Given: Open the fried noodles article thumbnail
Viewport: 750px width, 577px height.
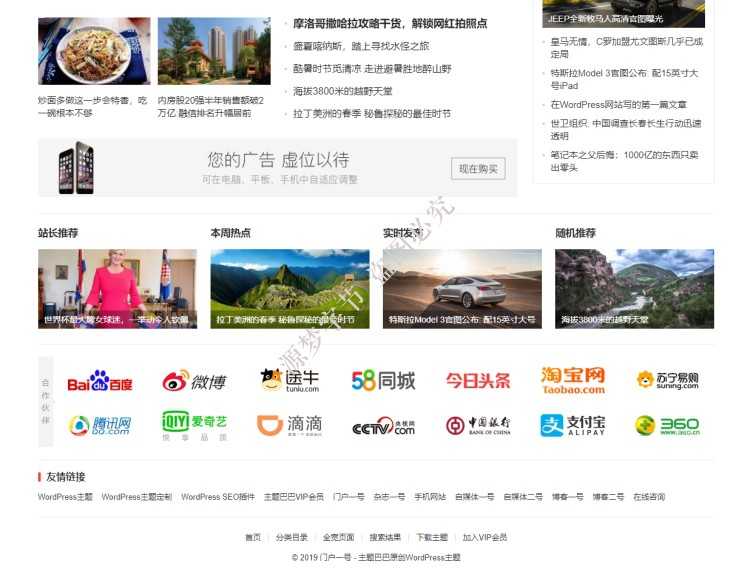Looking at the screenshot, I should pos(94,51).
